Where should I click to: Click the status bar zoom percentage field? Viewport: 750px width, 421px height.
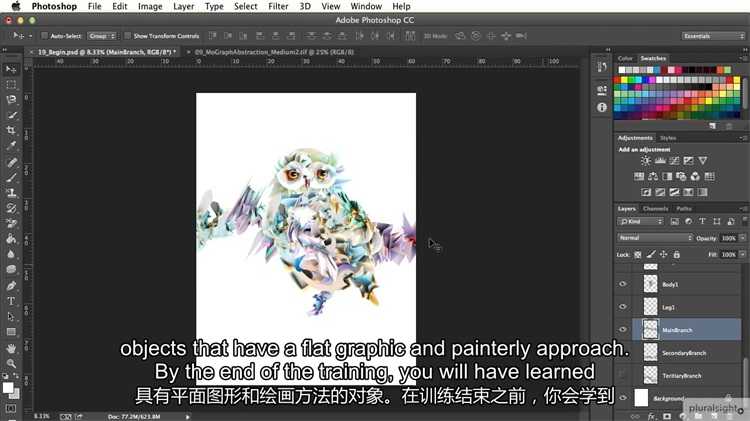pyautogui.click(x=43, y=417)
